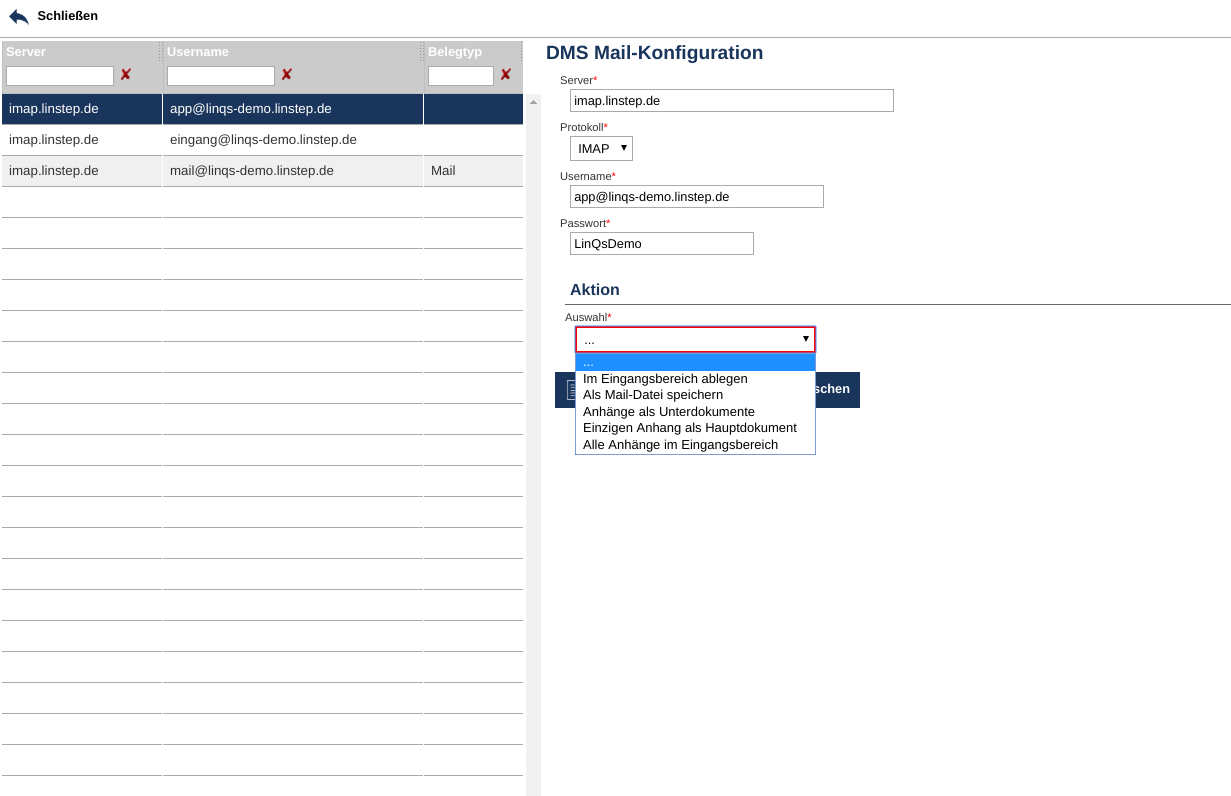This screenshot has height=796, width=1231.
Task: Click the back arrow icon beside Schließen
Action: pos(19,16)
